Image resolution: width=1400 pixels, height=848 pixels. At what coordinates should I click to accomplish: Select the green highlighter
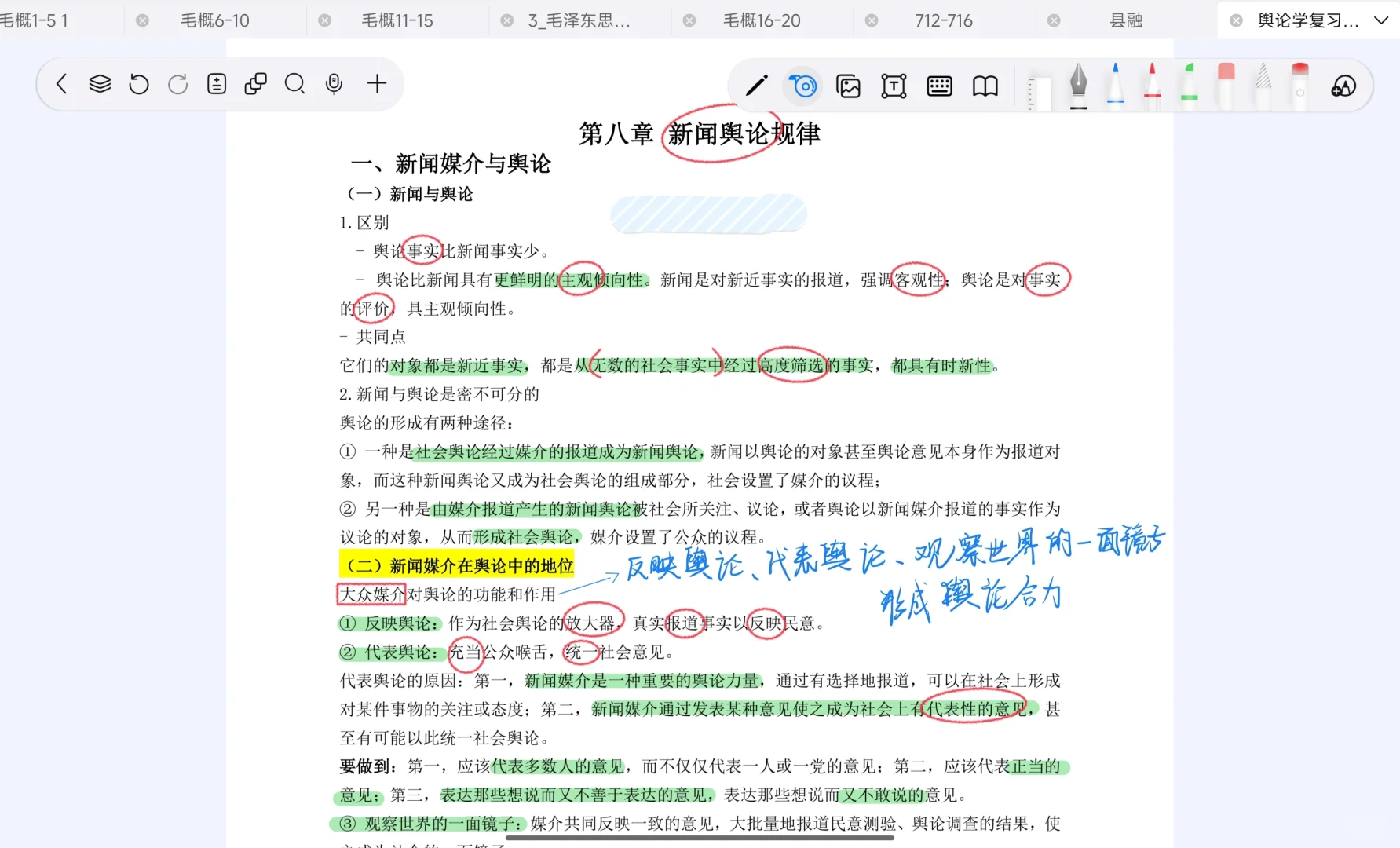(x=1189, y=86)
